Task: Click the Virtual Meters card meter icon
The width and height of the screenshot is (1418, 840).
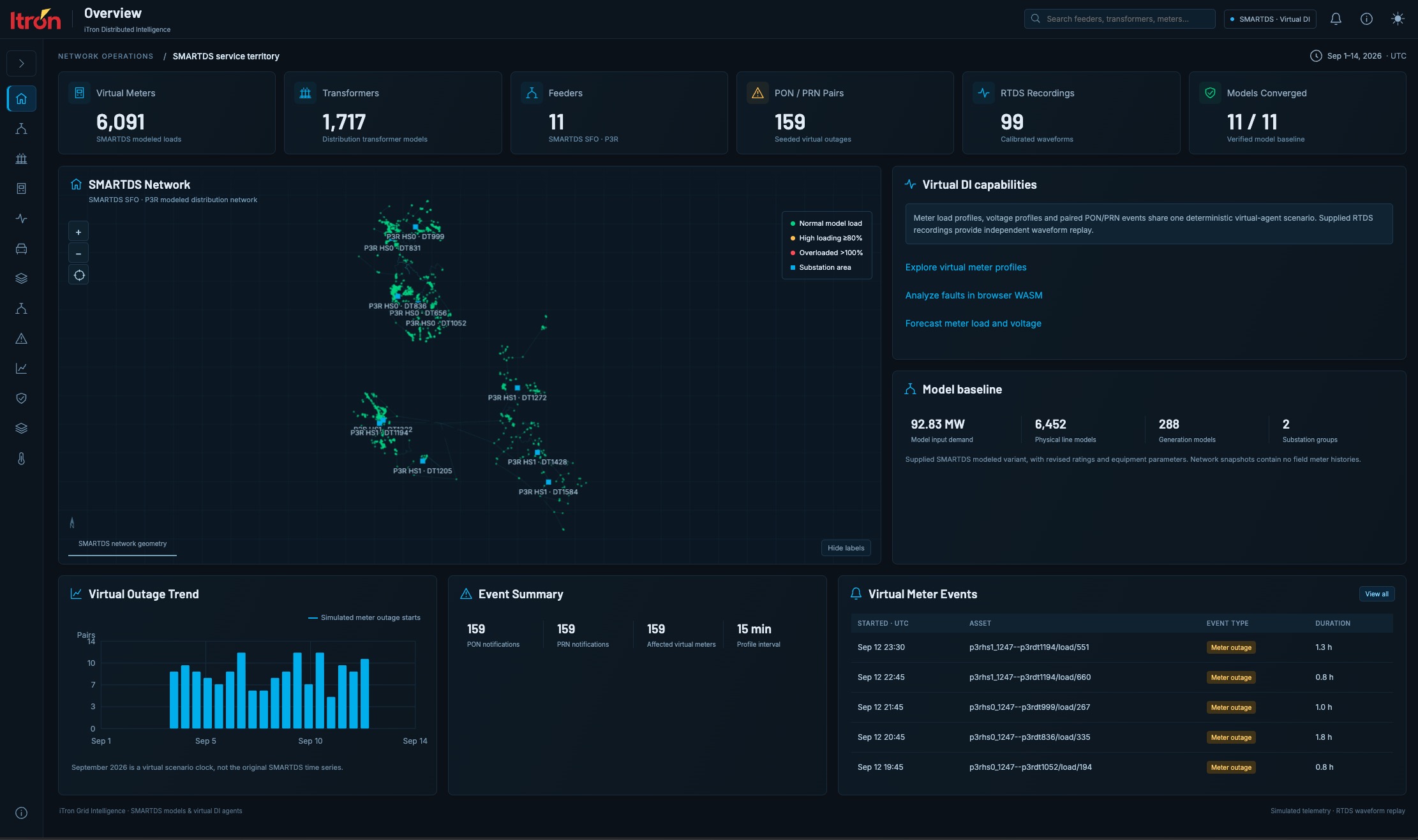Action: [79, 93]
